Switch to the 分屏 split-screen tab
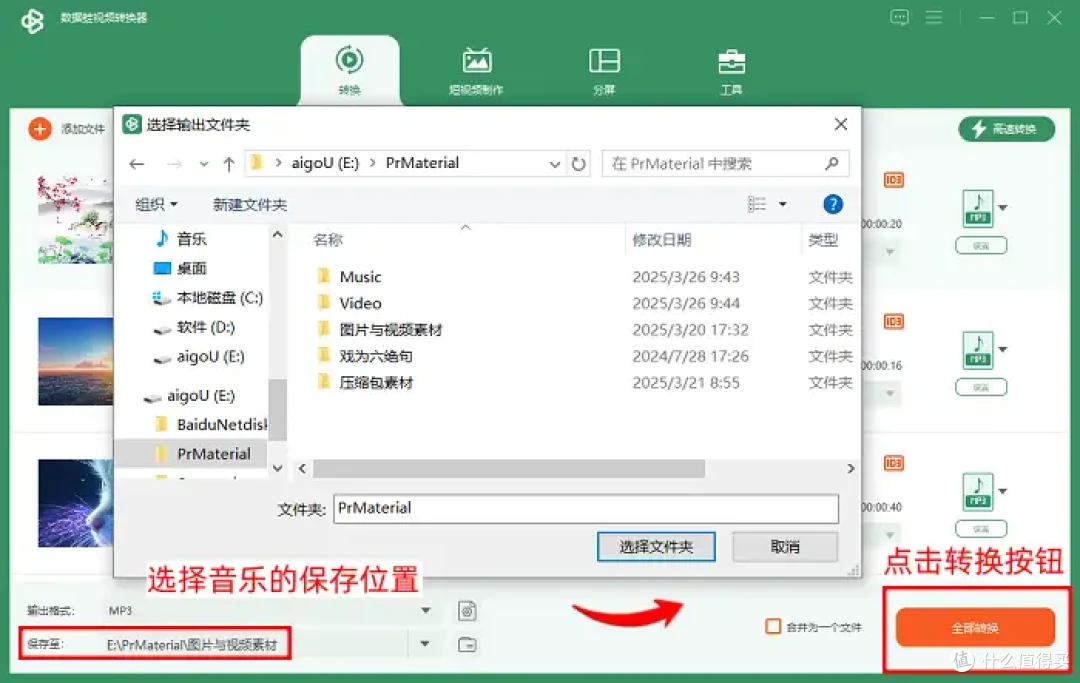The image size is (1080, 683). point(604,72)
